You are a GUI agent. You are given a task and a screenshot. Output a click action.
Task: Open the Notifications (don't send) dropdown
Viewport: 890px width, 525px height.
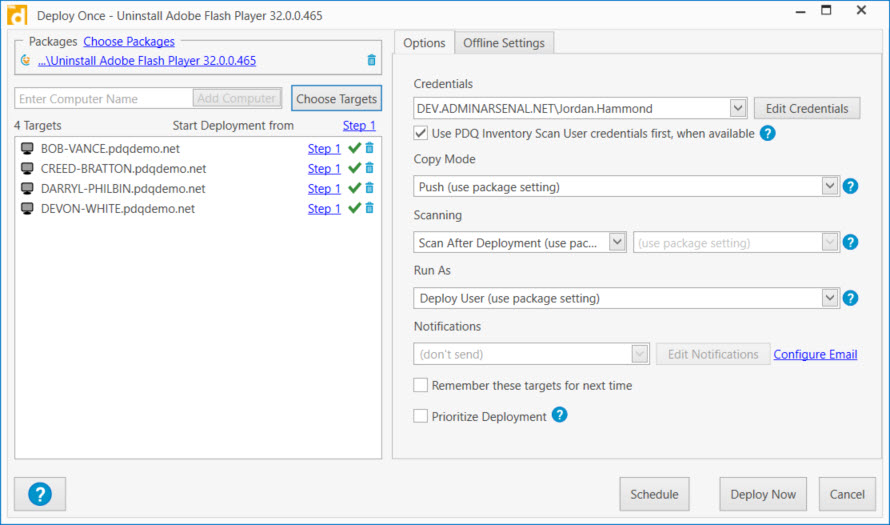[x=640, y=354]
